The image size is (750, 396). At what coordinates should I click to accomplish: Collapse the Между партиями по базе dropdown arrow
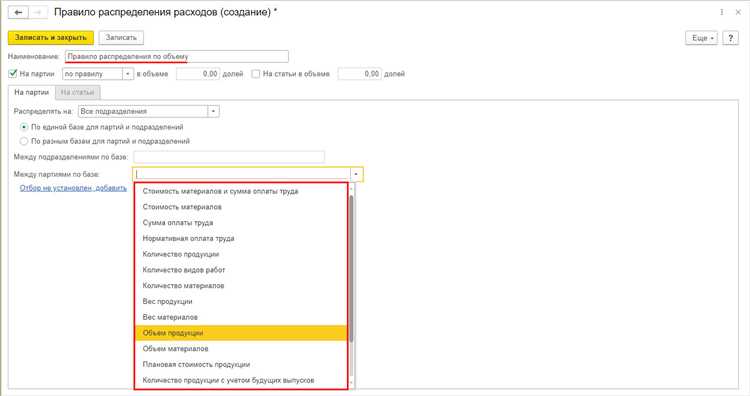click(x=356, y=174)
